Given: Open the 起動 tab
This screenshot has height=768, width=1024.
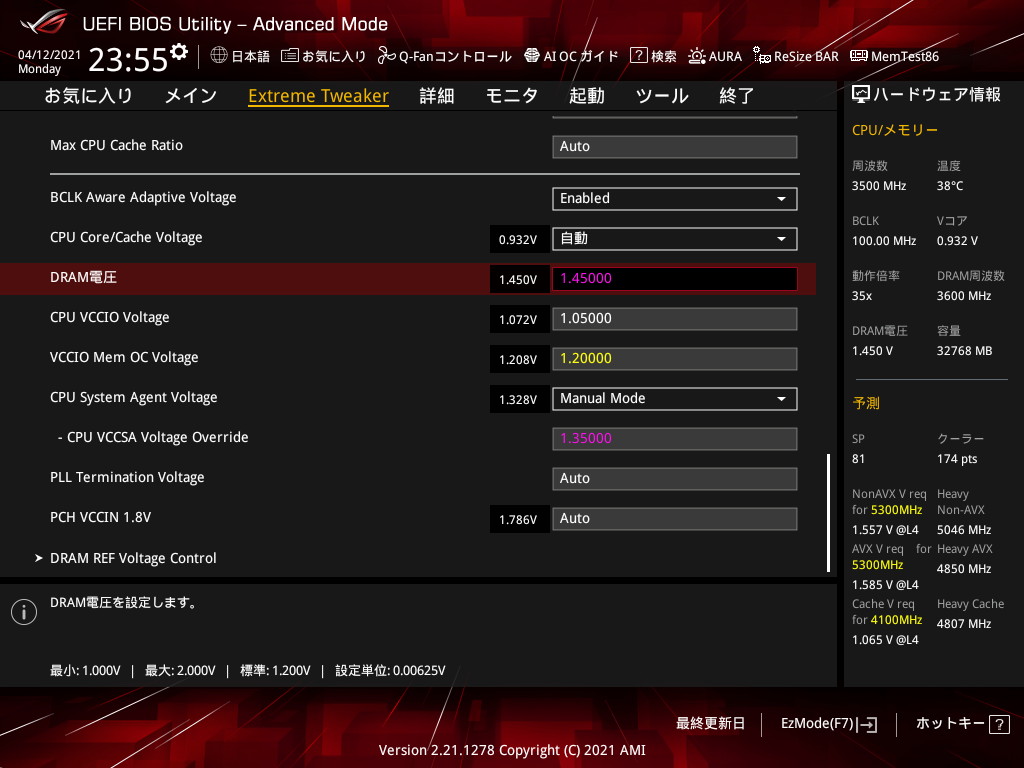Looking at the screenshot, I should point(586,95).
